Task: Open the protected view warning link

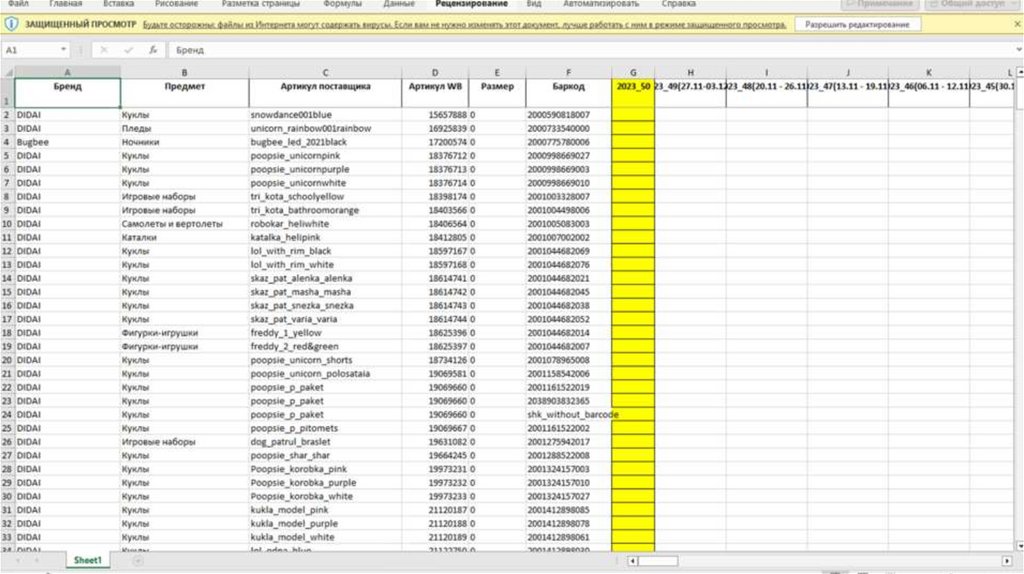Action: 464,24
